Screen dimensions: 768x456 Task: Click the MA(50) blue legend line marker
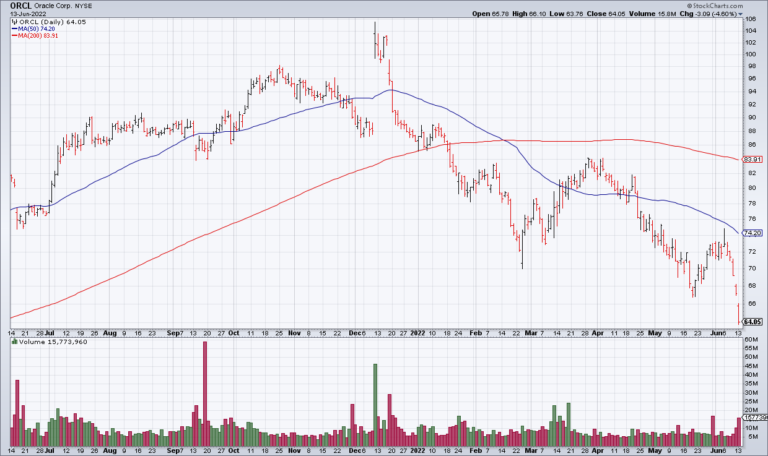[12, 29]
